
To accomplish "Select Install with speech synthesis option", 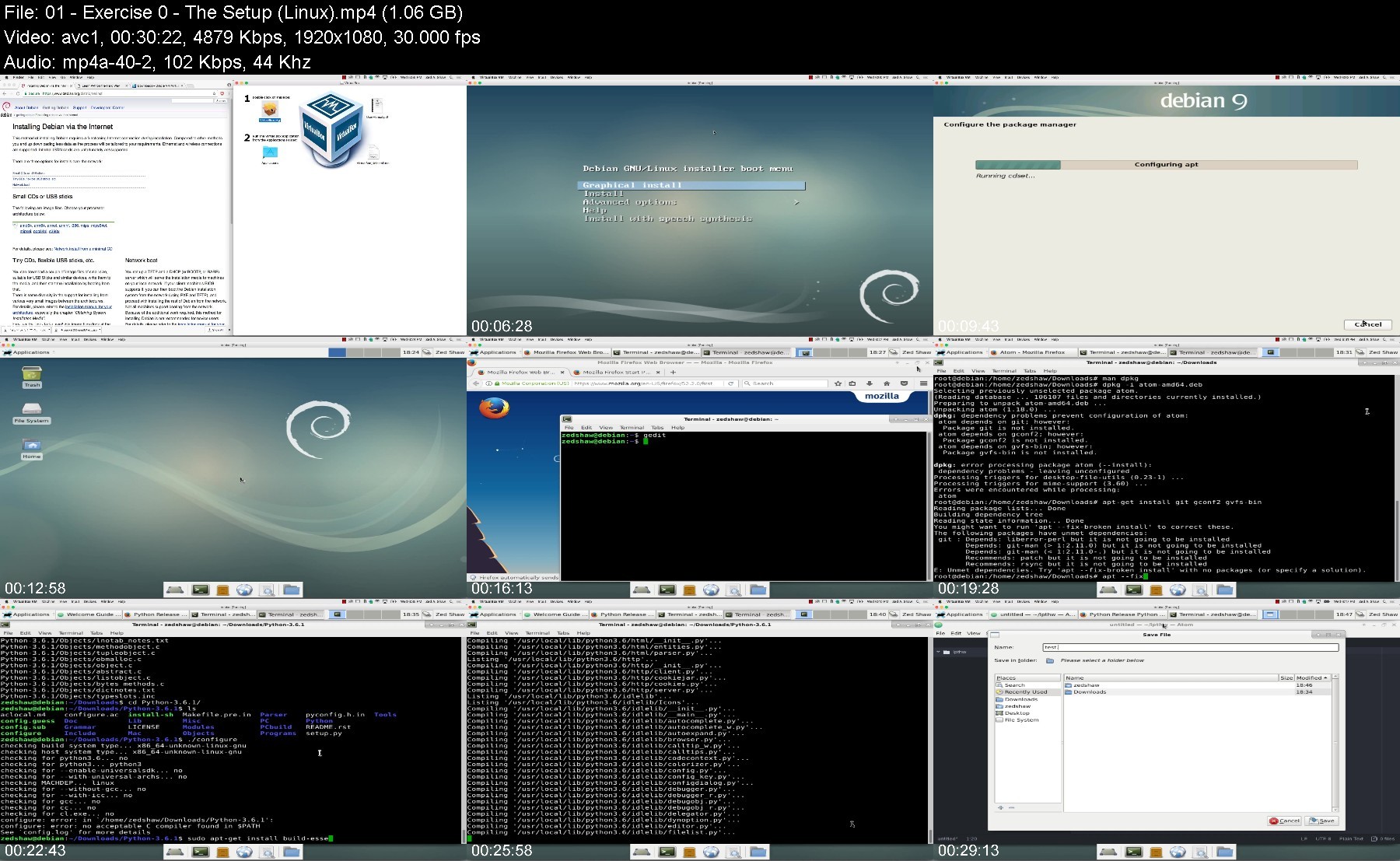I will [x=668, y=219].
